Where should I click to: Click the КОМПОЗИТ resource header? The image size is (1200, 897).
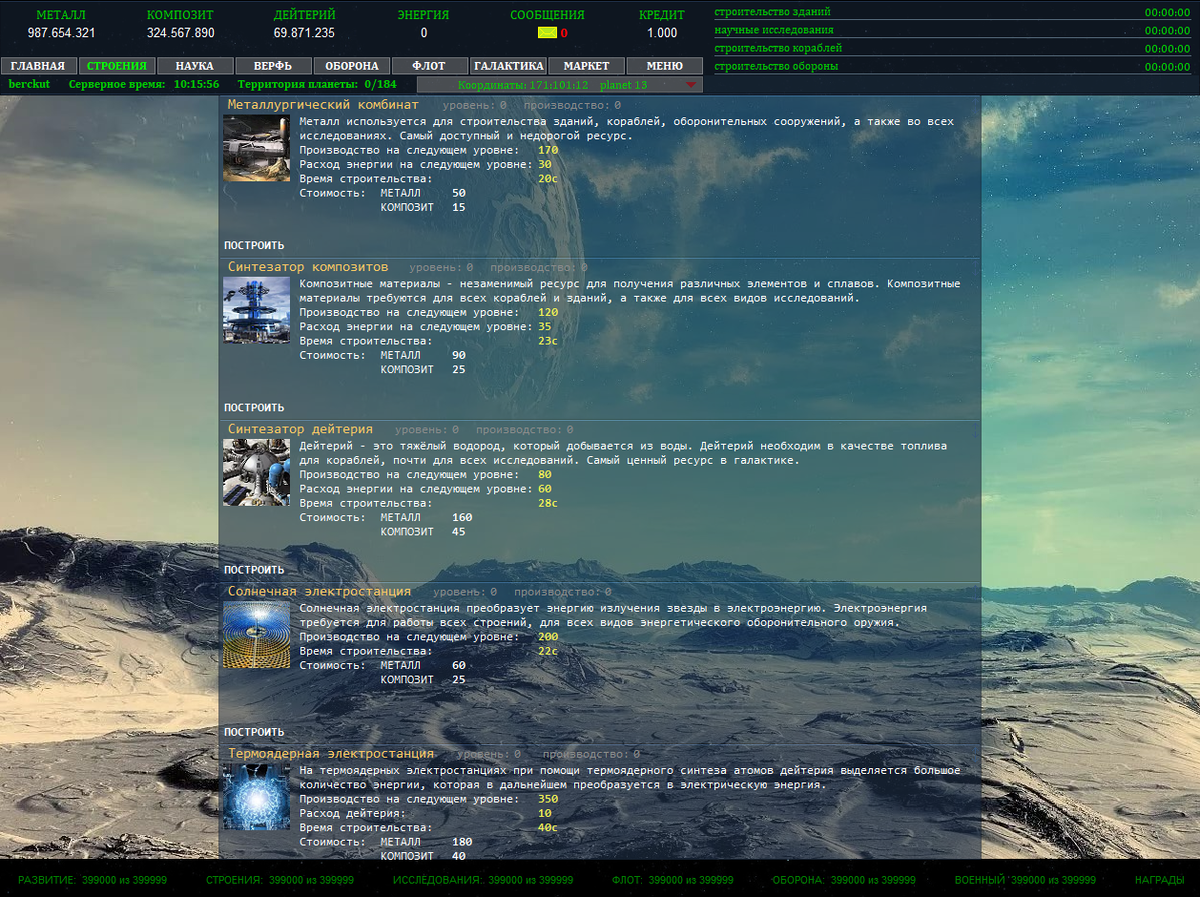(180, 16)
